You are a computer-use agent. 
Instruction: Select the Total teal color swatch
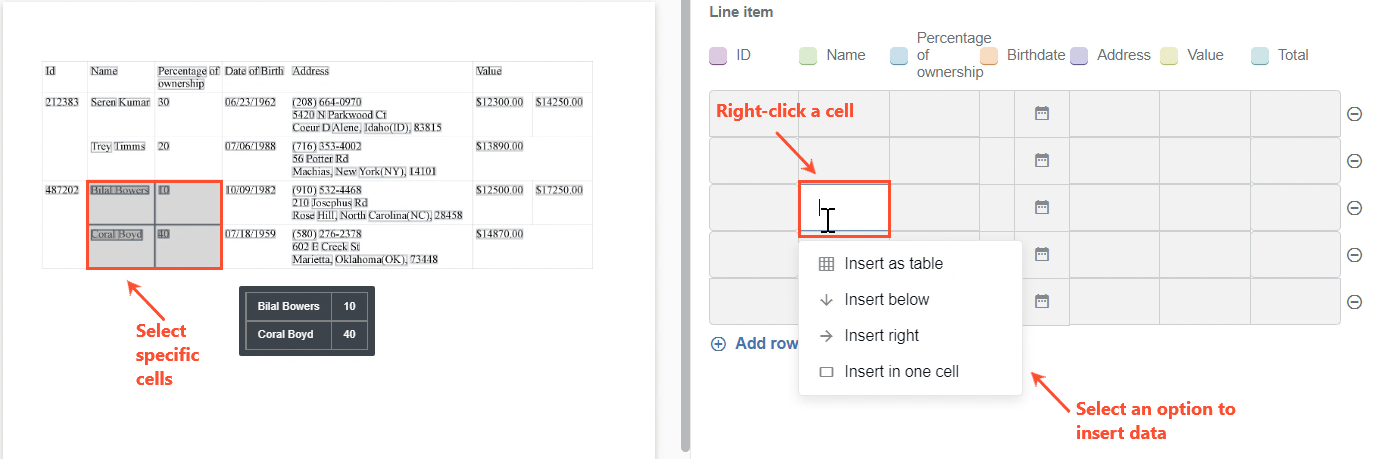1260,55
